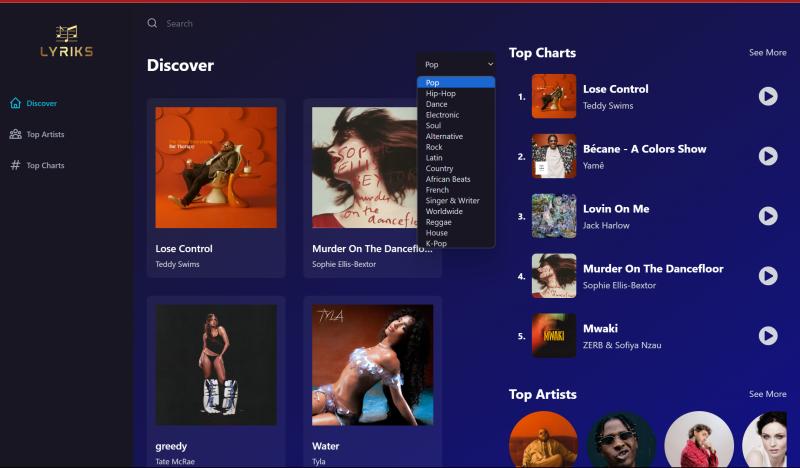Play Lose Control in Top Charts
800x468 pixels.
[768, 96]
